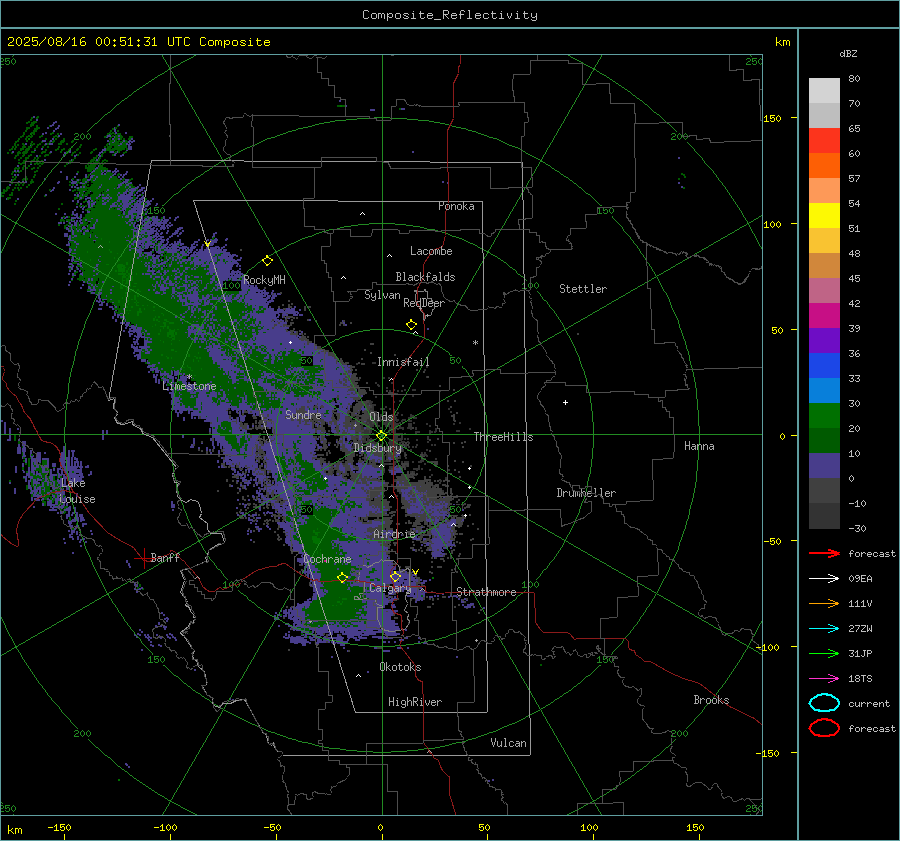The height and width of the screenshot is (841, 900).
Task: Click the yellow diamond marker above Calgary
Action: 395,576
